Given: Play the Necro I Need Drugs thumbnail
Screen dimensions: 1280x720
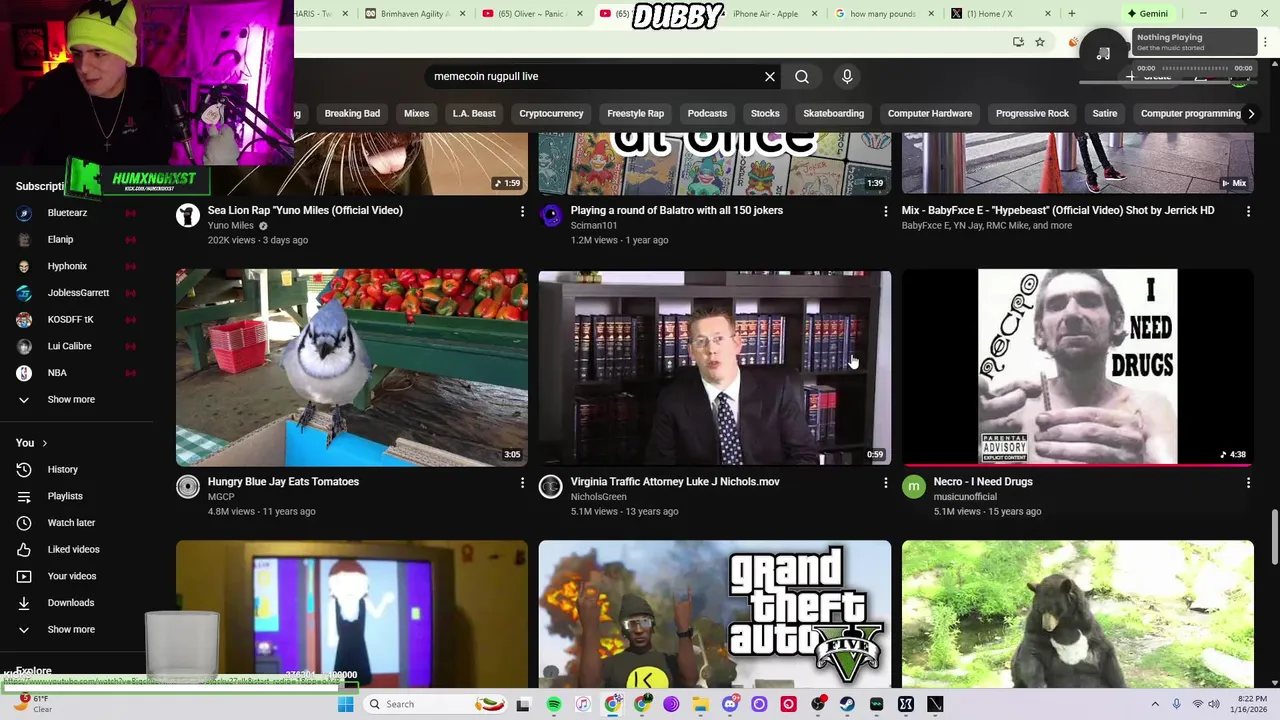Looking at the screenshot, I should 1078,368.
